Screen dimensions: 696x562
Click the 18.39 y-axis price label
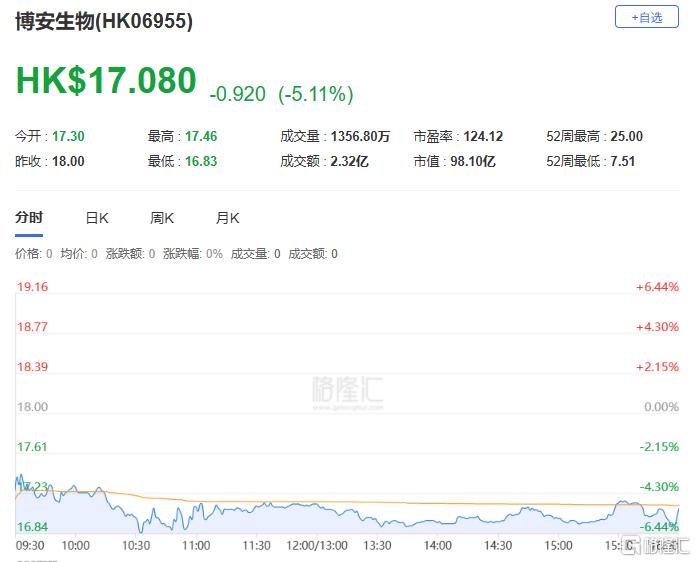pos(32,367)
